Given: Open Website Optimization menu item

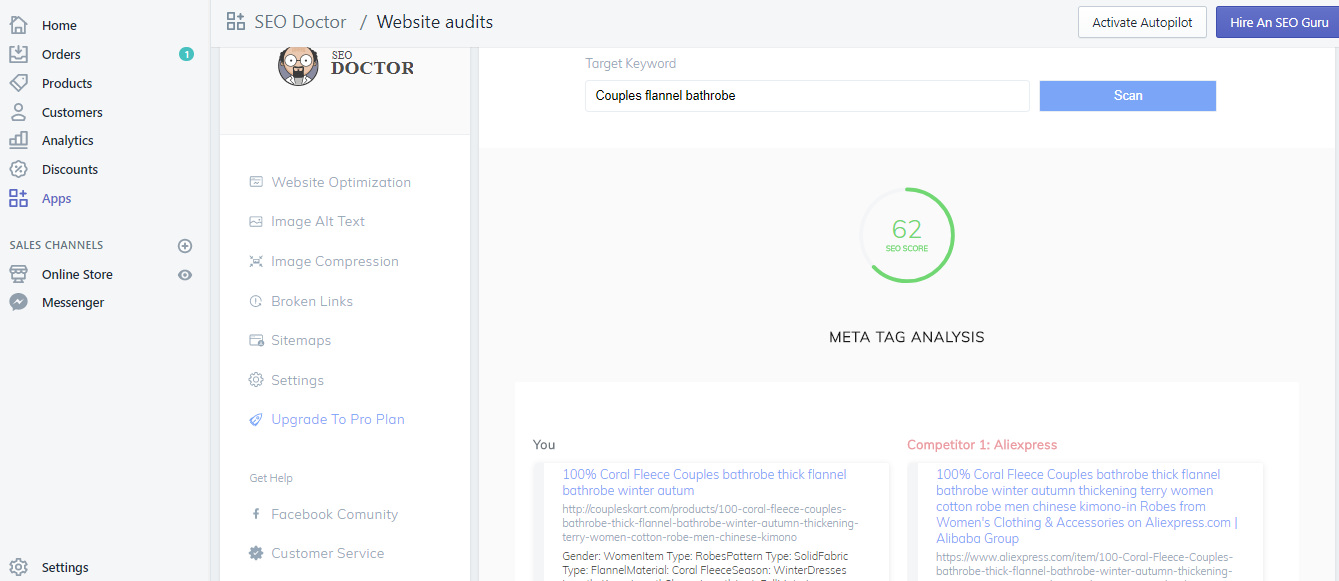Looking at the screenshot, I should point(341,182).
